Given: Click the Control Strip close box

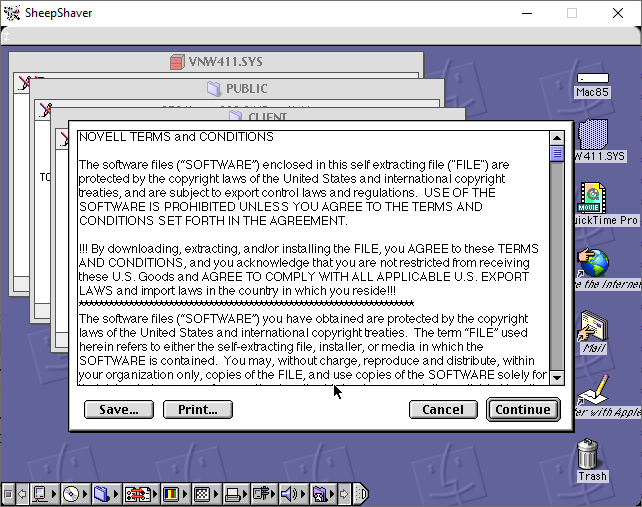Looking at the screenshot, I should point(8,494).
